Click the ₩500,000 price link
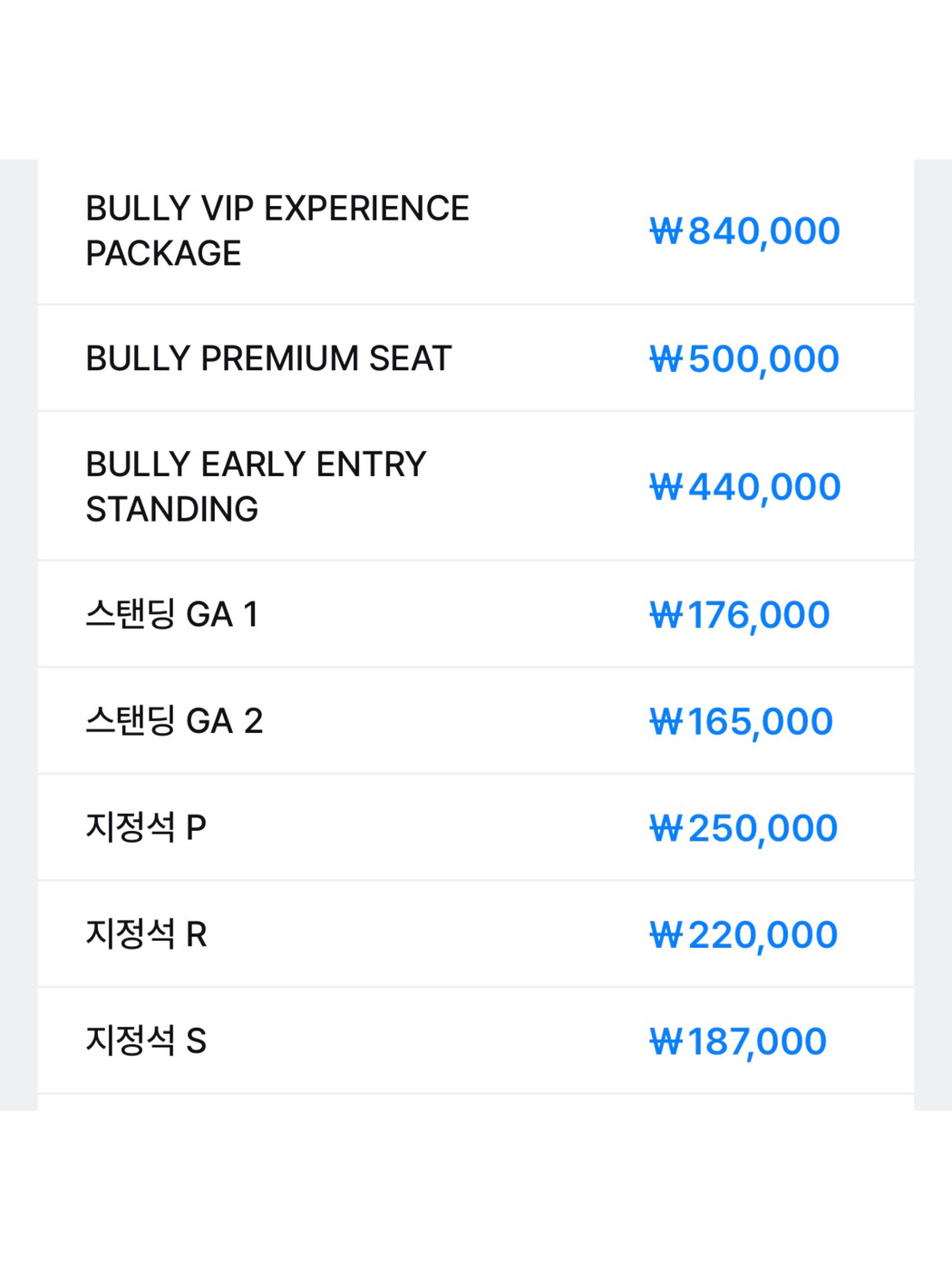 tap(744, 359)
